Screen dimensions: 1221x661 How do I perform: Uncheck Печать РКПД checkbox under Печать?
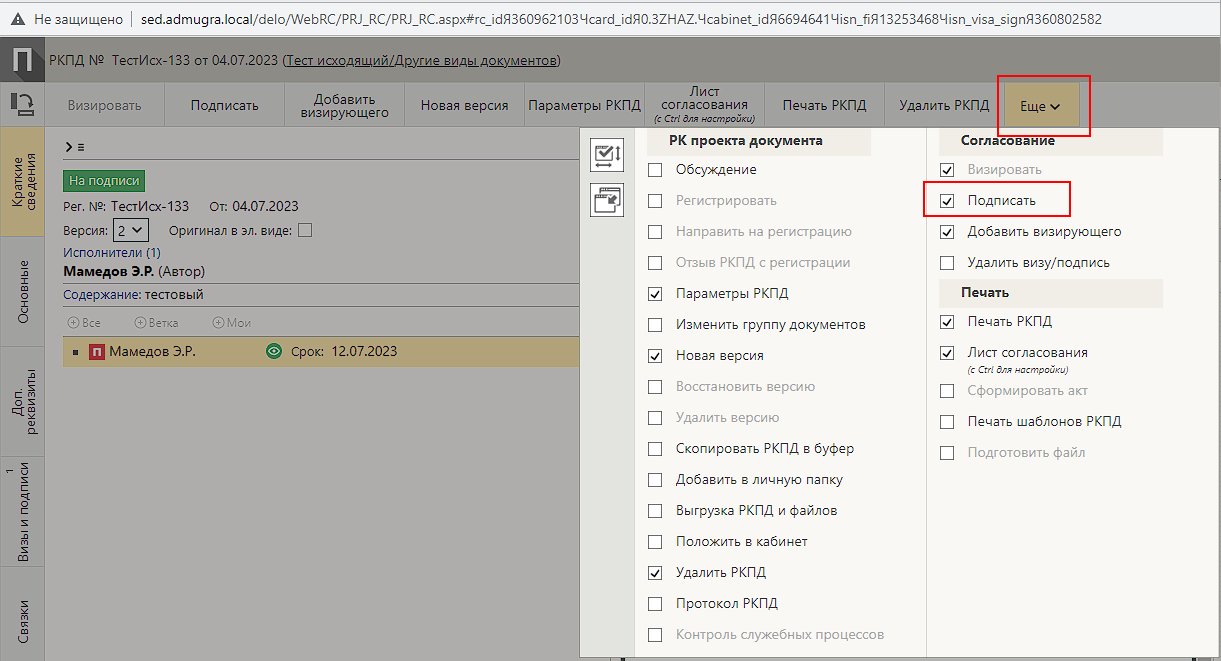(x=947, y=322)
